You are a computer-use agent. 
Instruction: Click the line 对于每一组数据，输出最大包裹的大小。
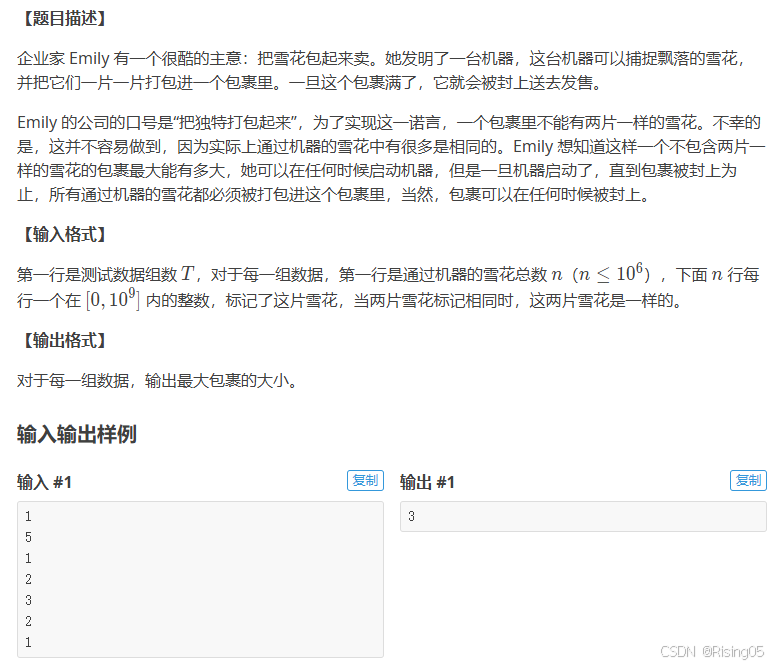157,381
